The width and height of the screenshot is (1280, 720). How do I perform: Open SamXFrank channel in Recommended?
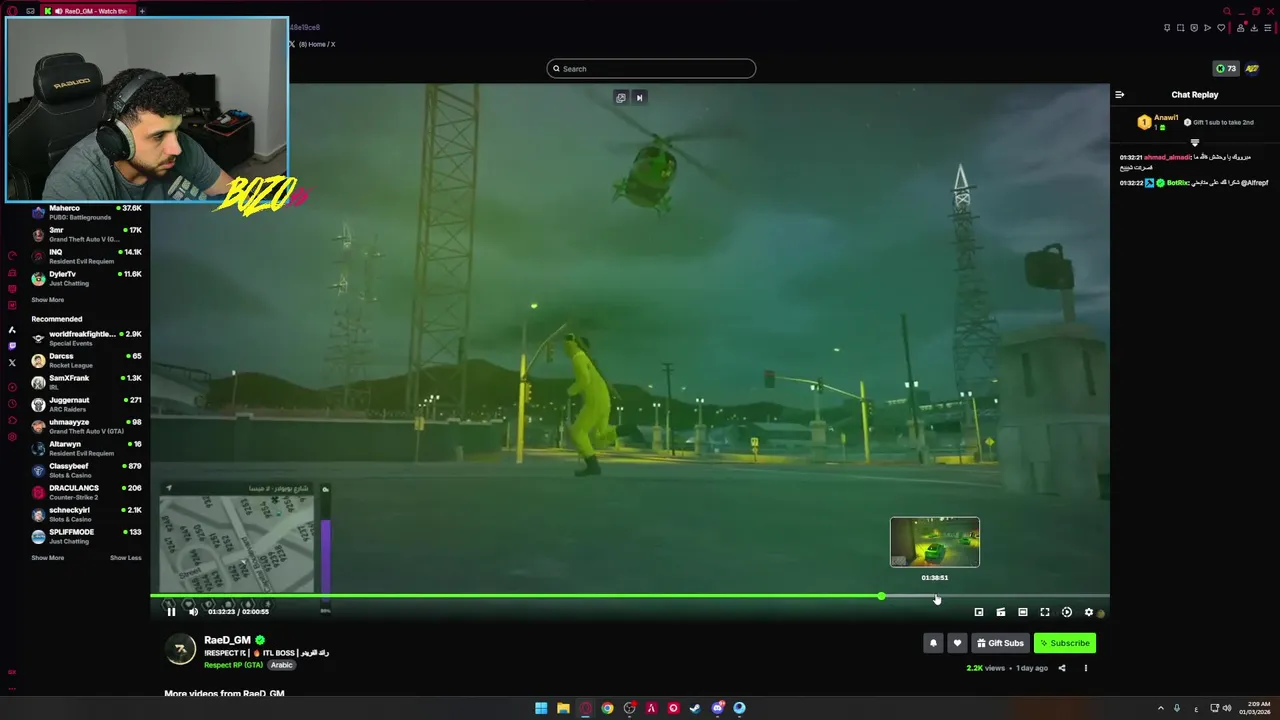point(87,382)
